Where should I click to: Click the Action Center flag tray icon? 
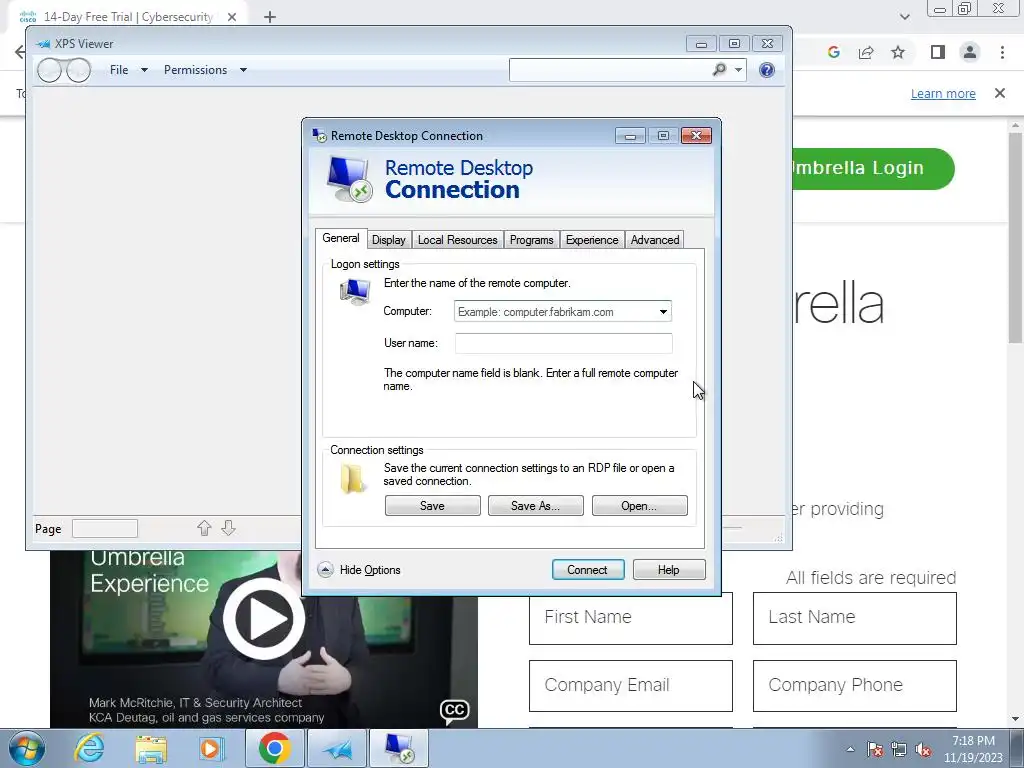click(875, 749)
